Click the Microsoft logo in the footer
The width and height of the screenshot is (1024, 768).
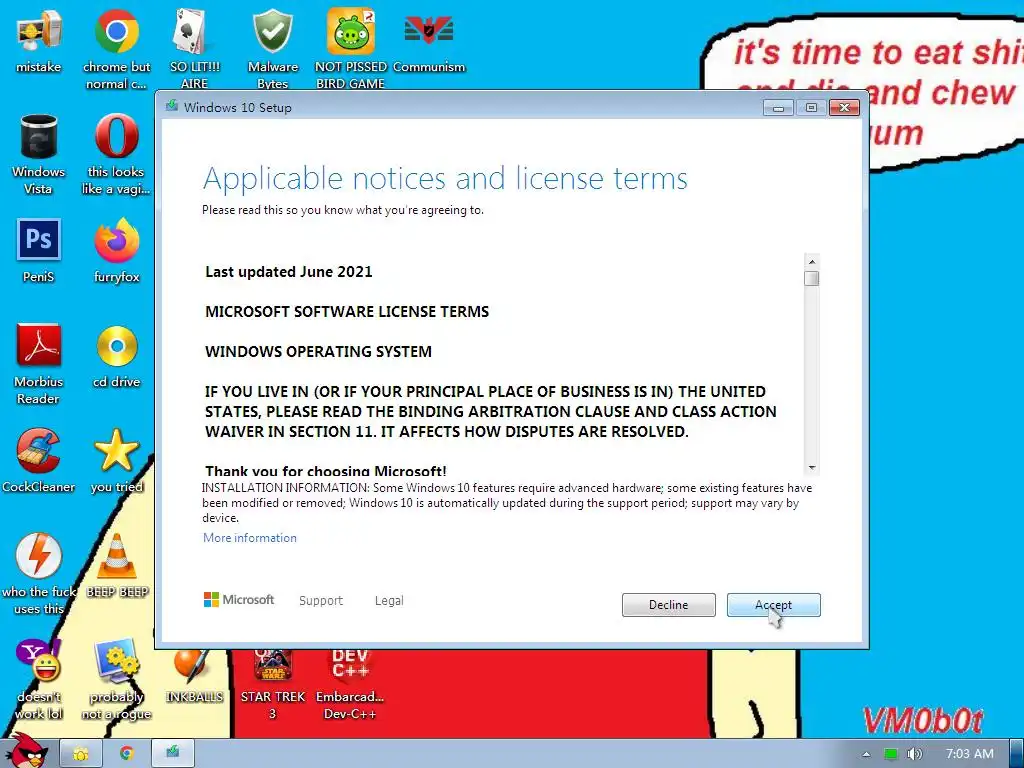239,600
